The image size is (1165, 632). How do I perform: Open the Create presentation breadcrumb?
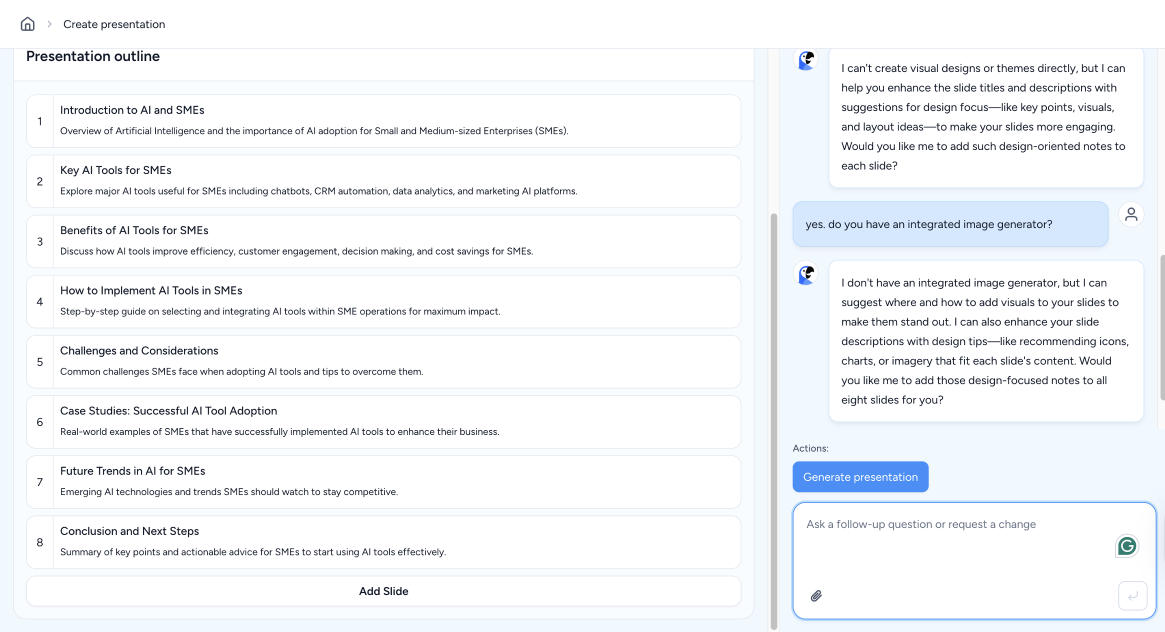coord(114,24)
